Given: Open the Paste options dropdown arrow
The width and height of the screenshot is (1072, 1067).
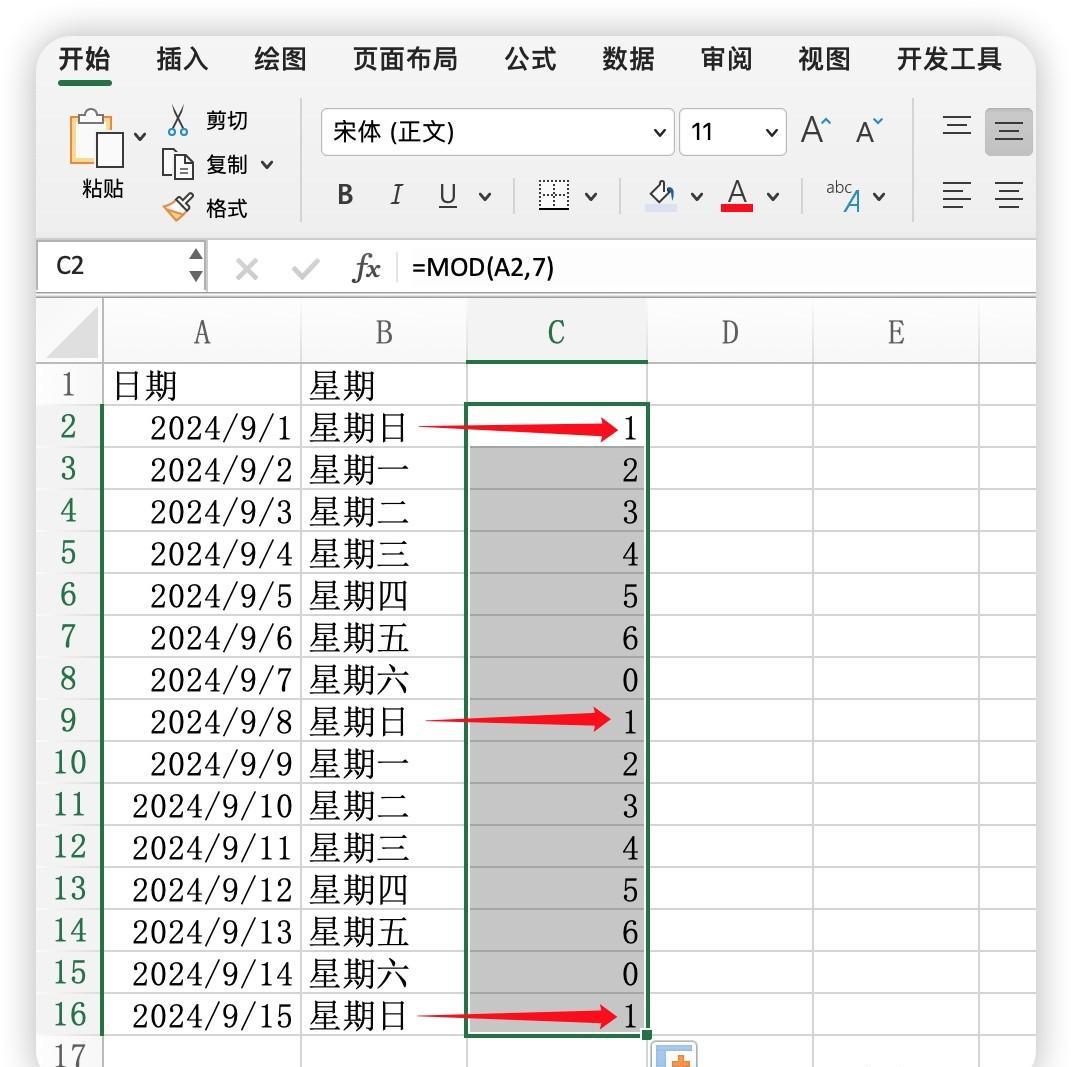Looking at the screenshot, I should coord(140,137).
